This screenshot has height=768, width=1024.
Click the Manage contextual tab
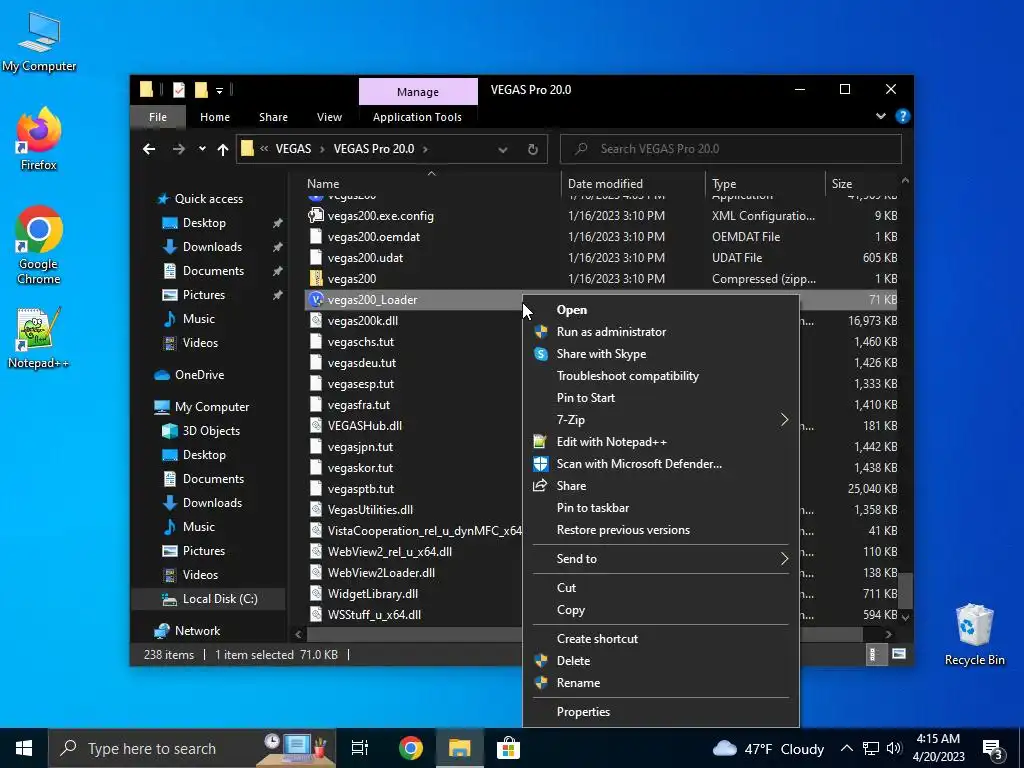(418, 91)
